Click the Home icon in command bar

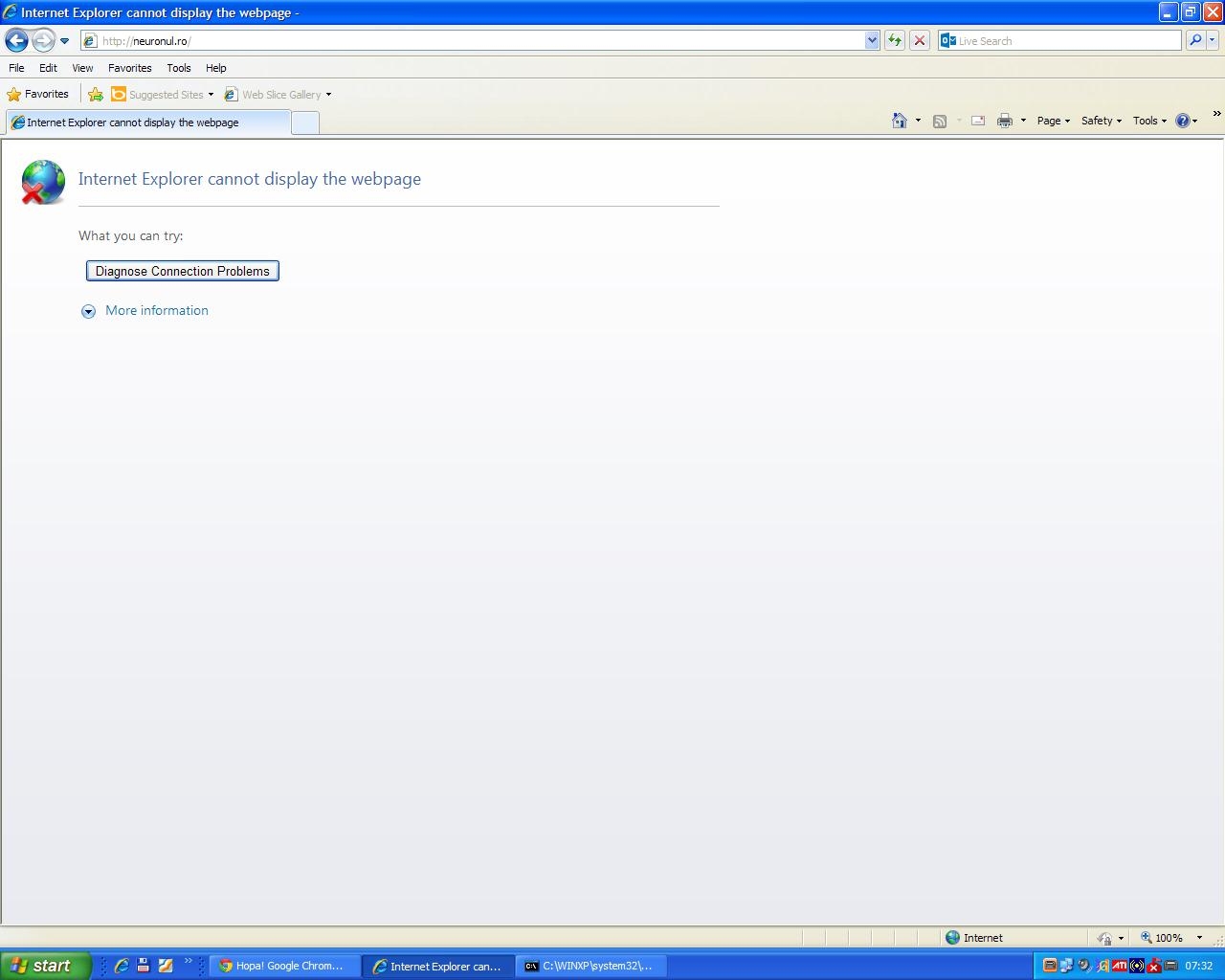pos(900,121)
